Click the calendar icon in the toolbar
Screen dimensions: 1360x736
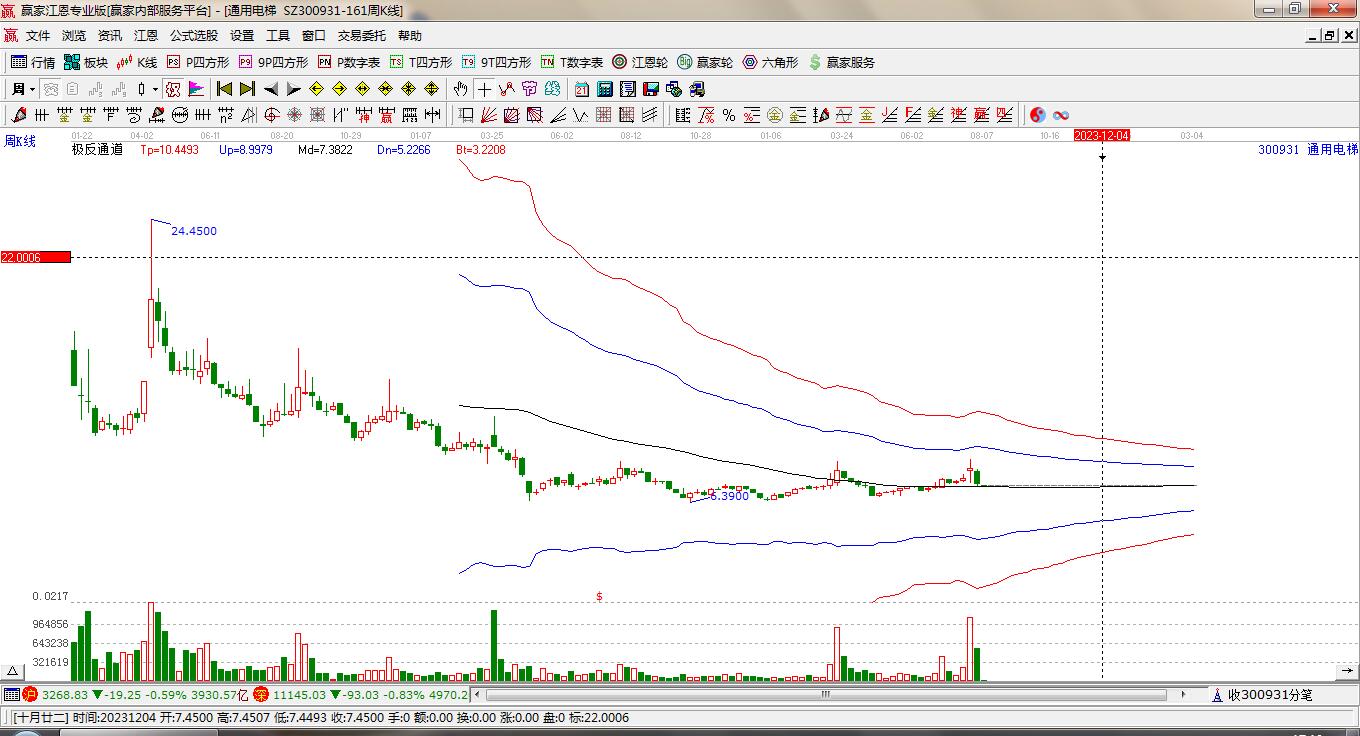click(x=581, y=89)
